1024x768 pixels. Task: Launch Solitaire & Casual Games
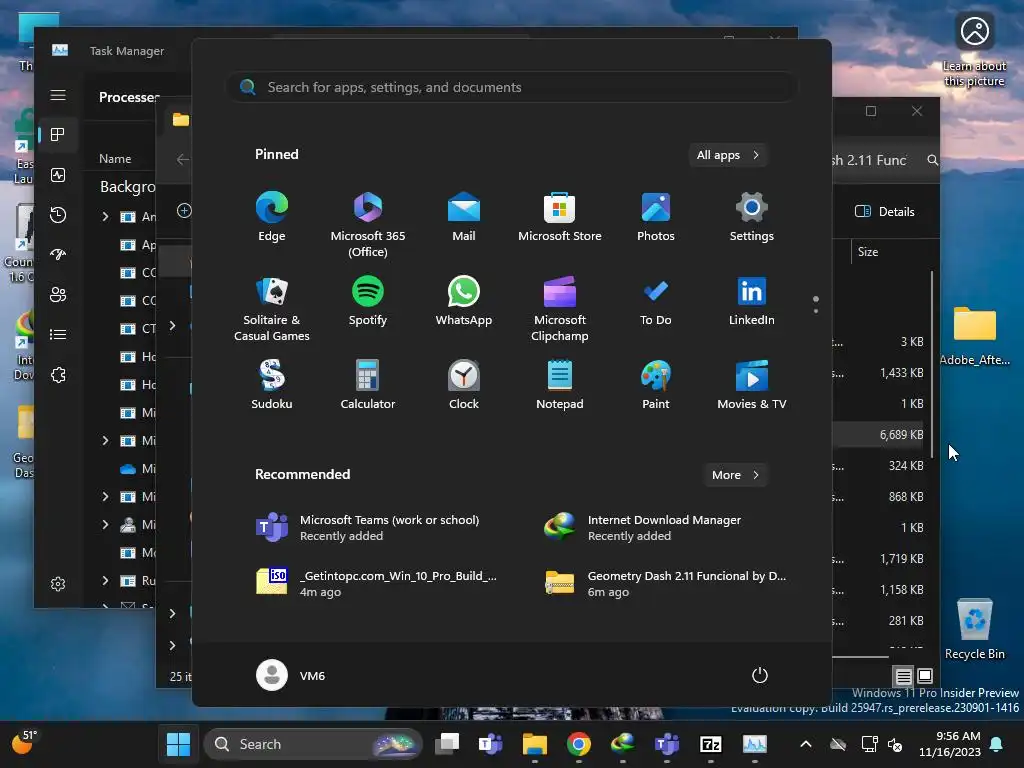click(272, 308)
